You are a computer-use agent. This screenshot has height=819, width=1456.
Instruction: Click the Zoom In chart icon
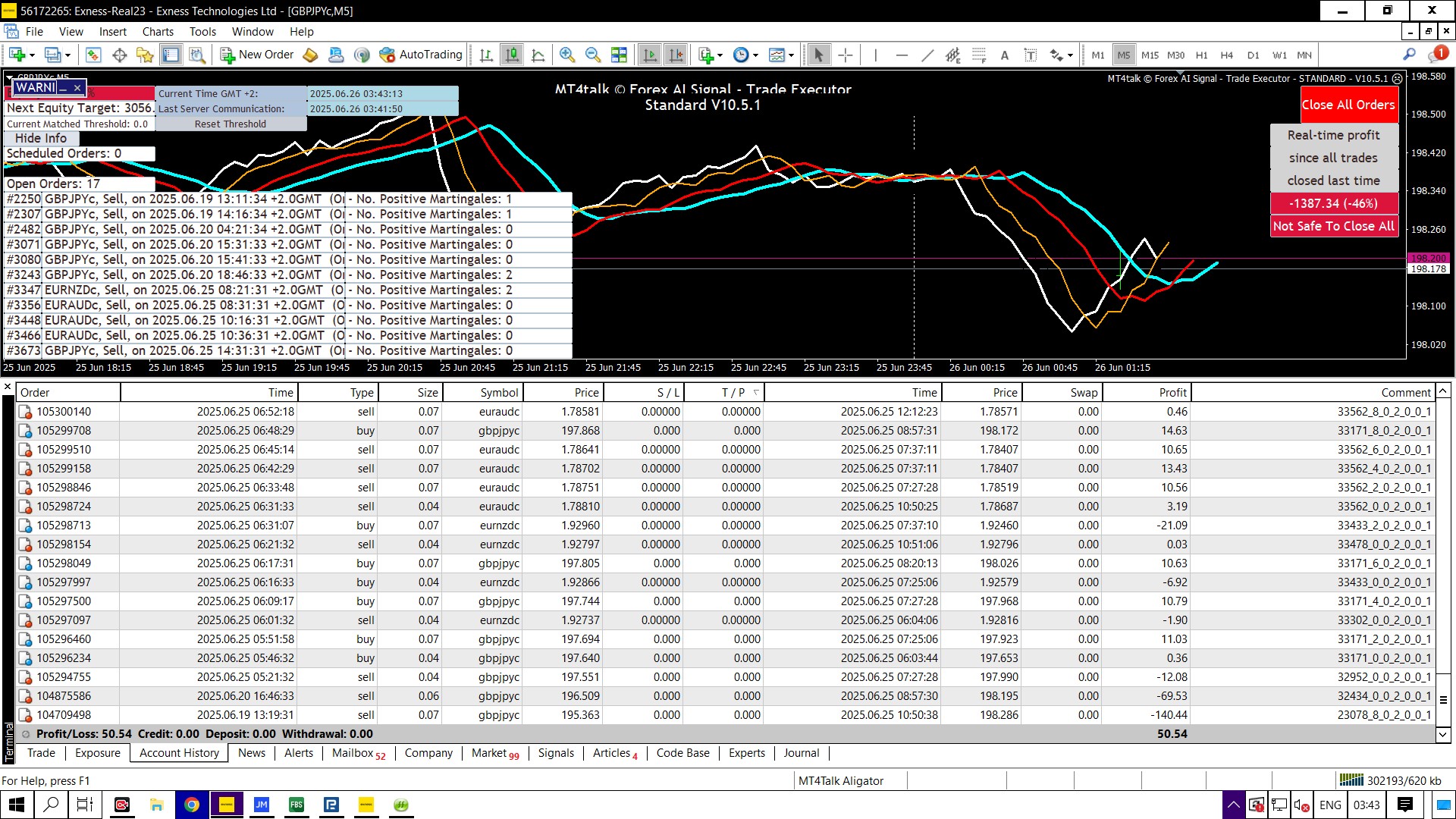point(566,55)
